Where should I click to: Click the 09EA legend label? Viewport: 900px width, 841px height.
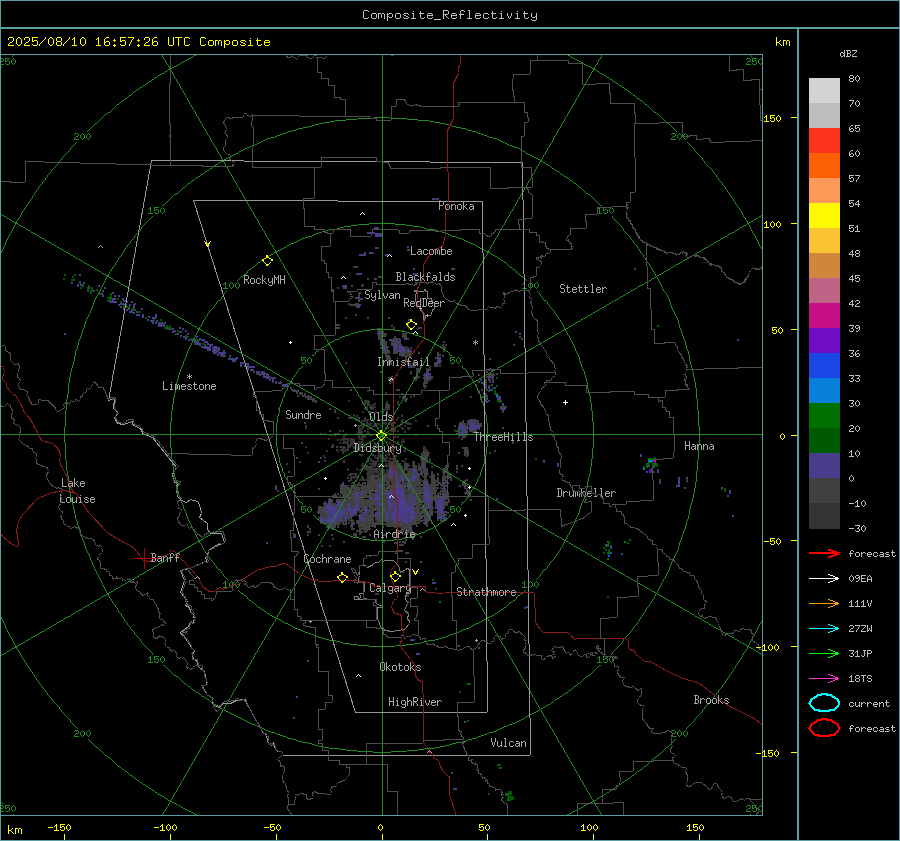pos(860,579)
